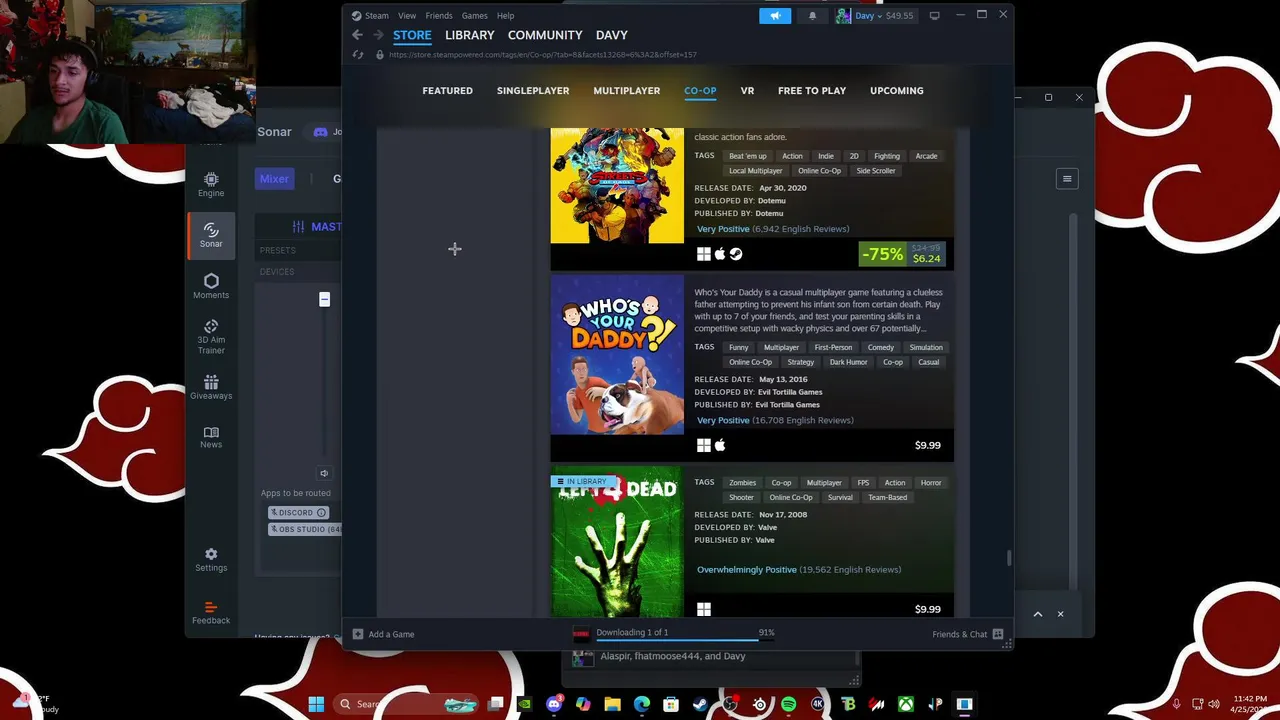Open the Left 4 Dead cover art
Viewport: 1280px width, 720px height.
click(617, 542)
